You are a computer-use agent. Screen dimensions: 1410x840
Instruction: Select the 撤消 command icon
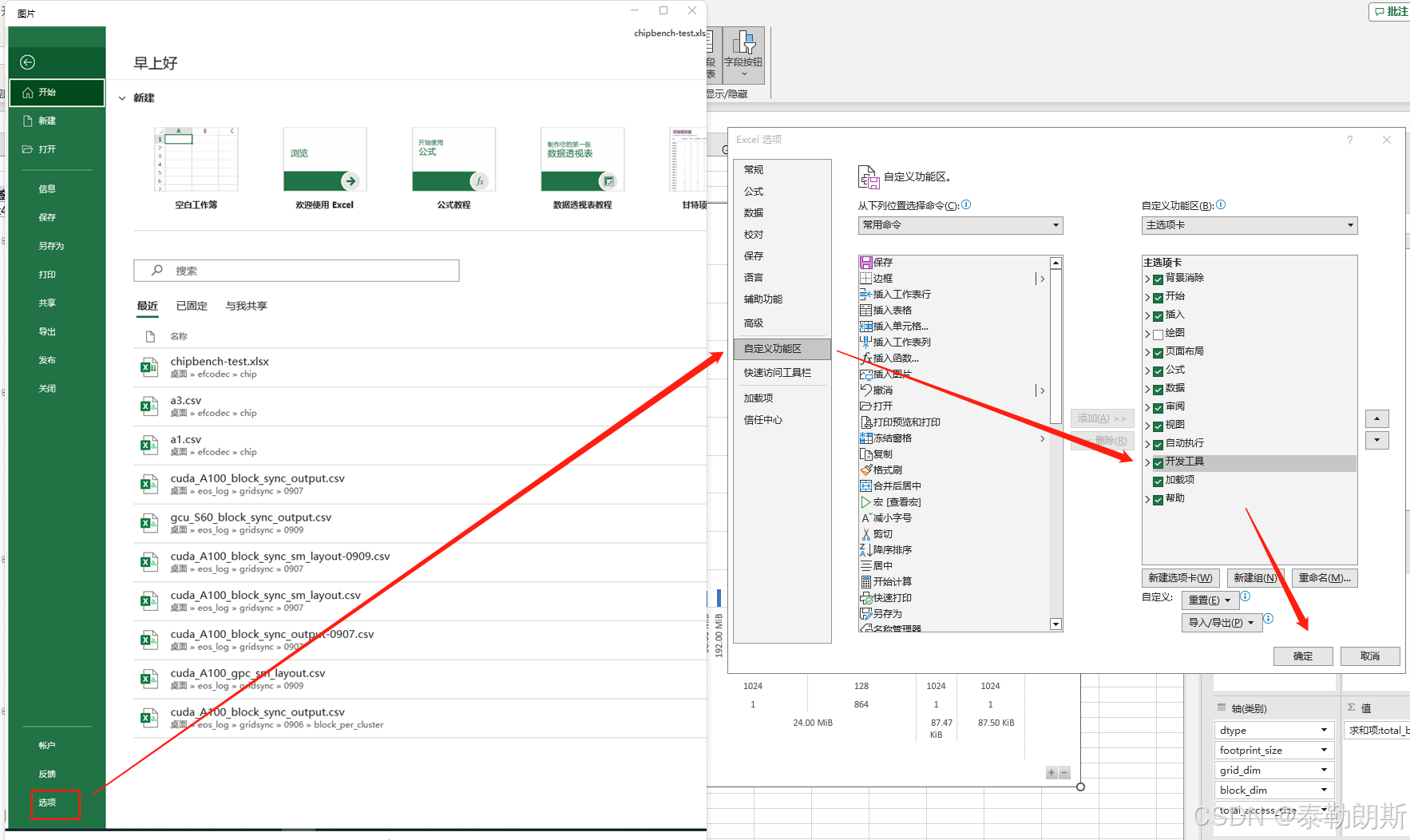tap(865, 390)
